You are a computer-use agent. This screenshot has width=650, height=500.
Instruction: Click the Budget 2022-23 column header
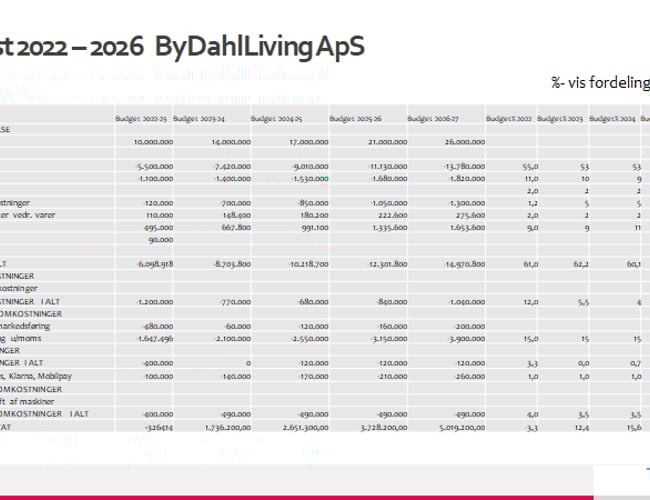coord(141,118)
